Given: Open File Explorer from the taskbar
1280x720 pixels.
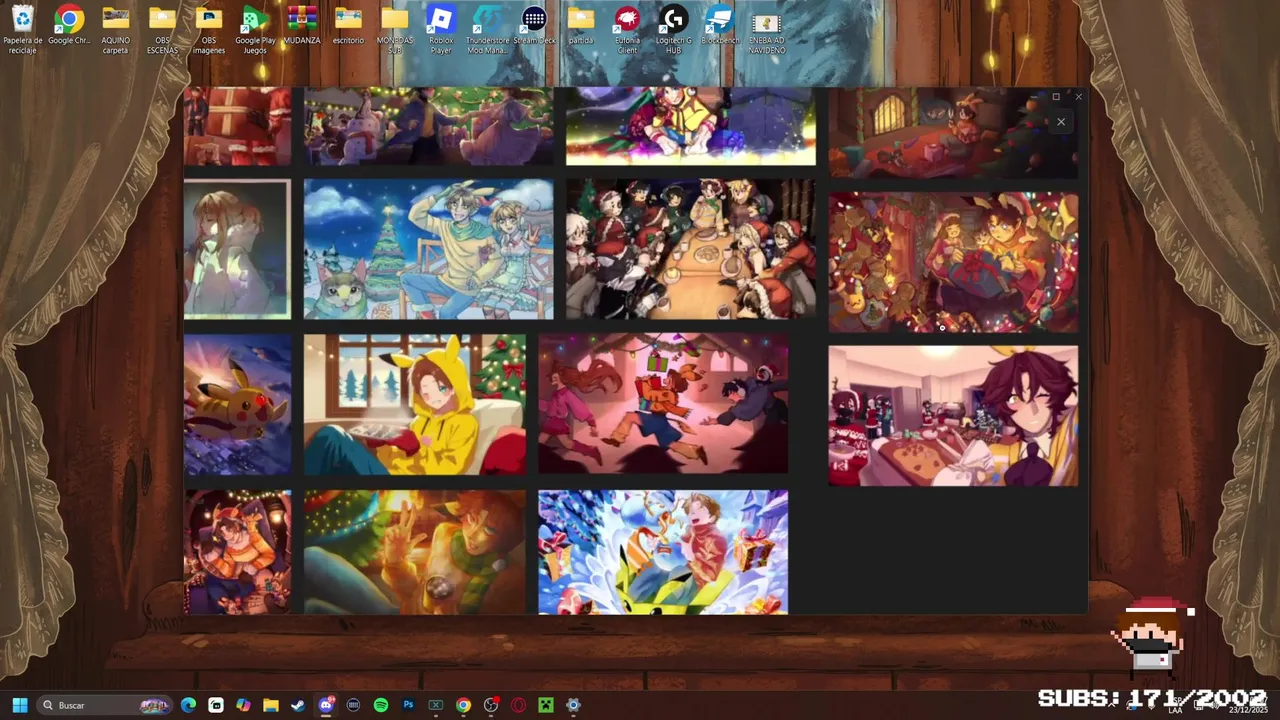Looking at the screenshot, I should 271,705.
